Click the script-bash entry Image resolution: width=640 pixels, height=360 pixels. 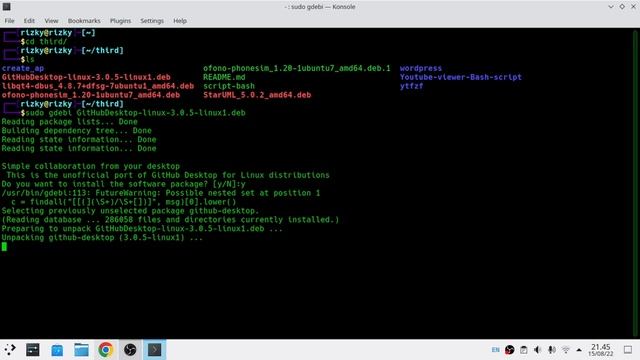coord(229,86)
